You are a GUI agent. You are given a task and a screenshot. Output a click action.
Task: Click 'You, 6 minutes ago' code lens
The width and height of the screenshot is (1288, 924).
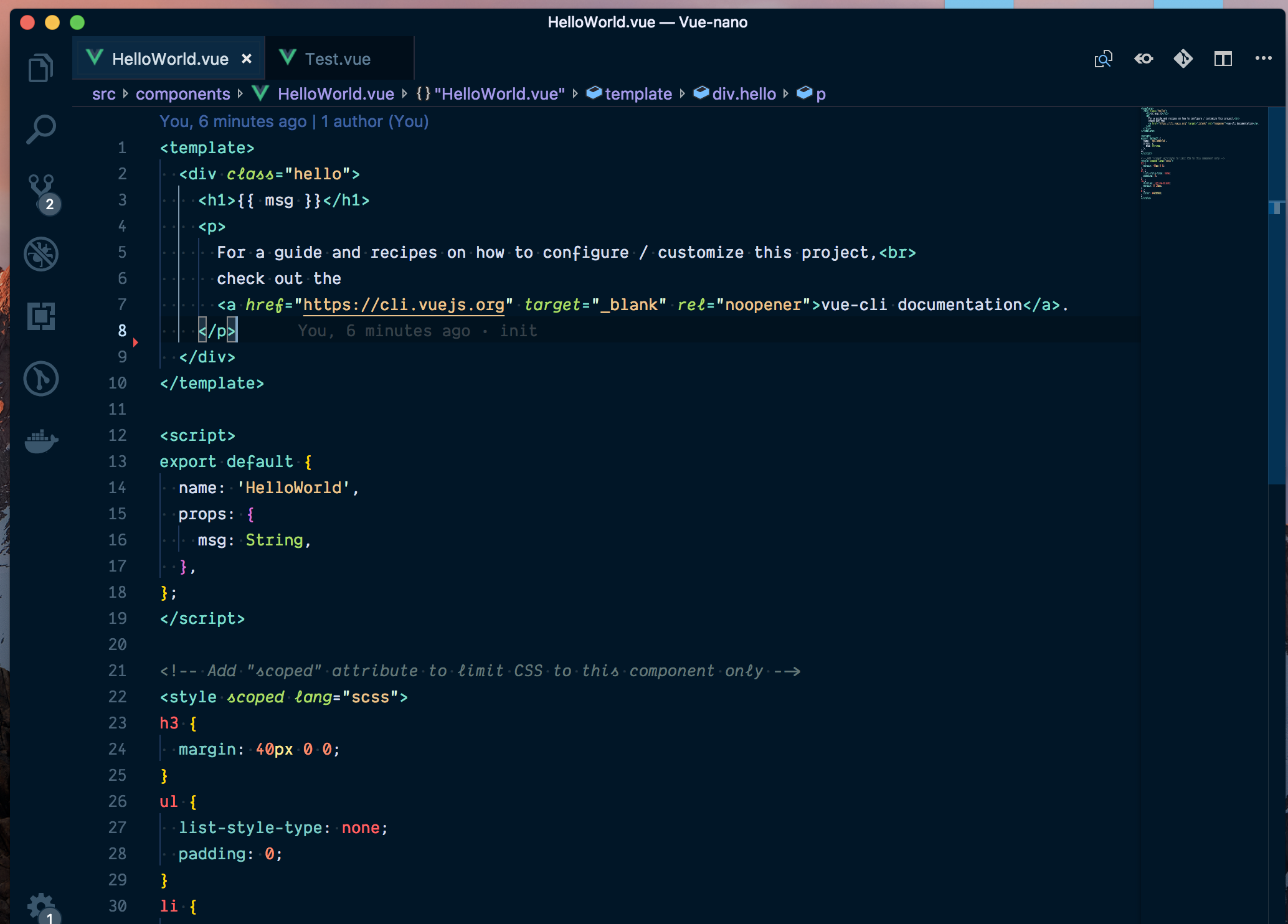233,121
